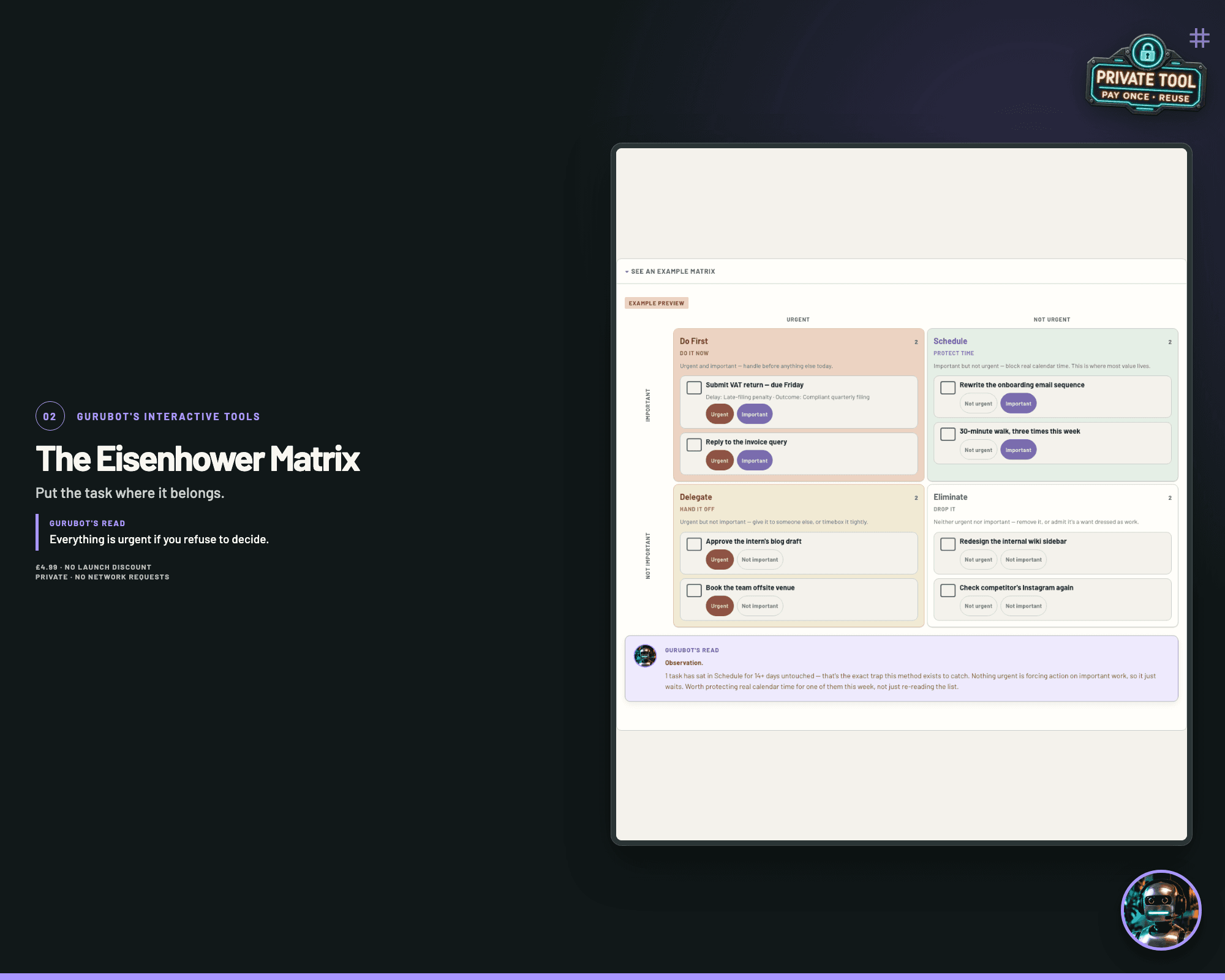Image resolution: width=1225 pixels, height=980 pixels.
Task: Check off Reply to the invoice query
Action: (x=694, y=445)
